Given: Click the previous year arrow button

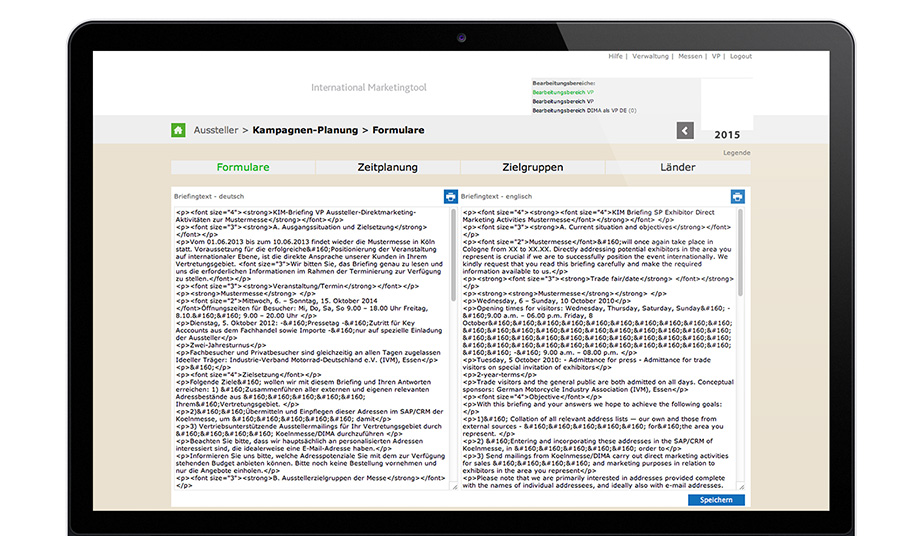Looking at the screenshot, I should 685,131.
